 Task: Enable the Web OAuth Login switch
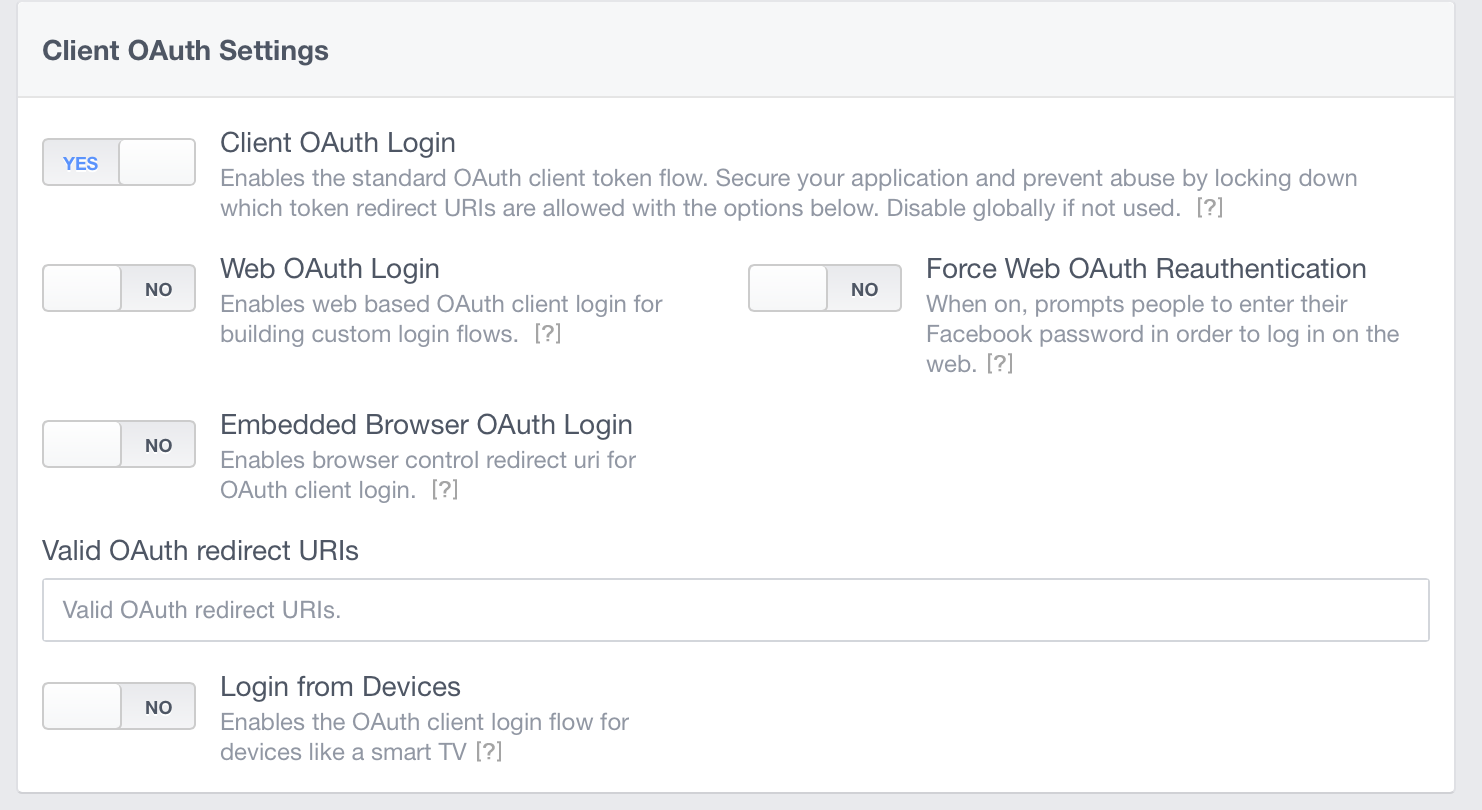pyautogui.click(x=118, y=288)
